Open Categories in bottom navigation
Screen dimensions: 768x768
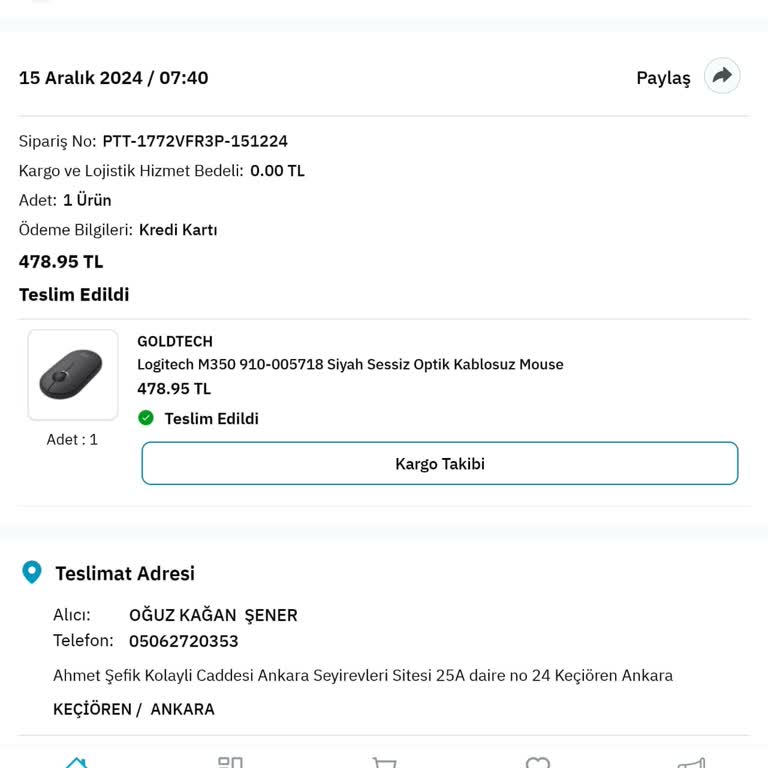230,762
